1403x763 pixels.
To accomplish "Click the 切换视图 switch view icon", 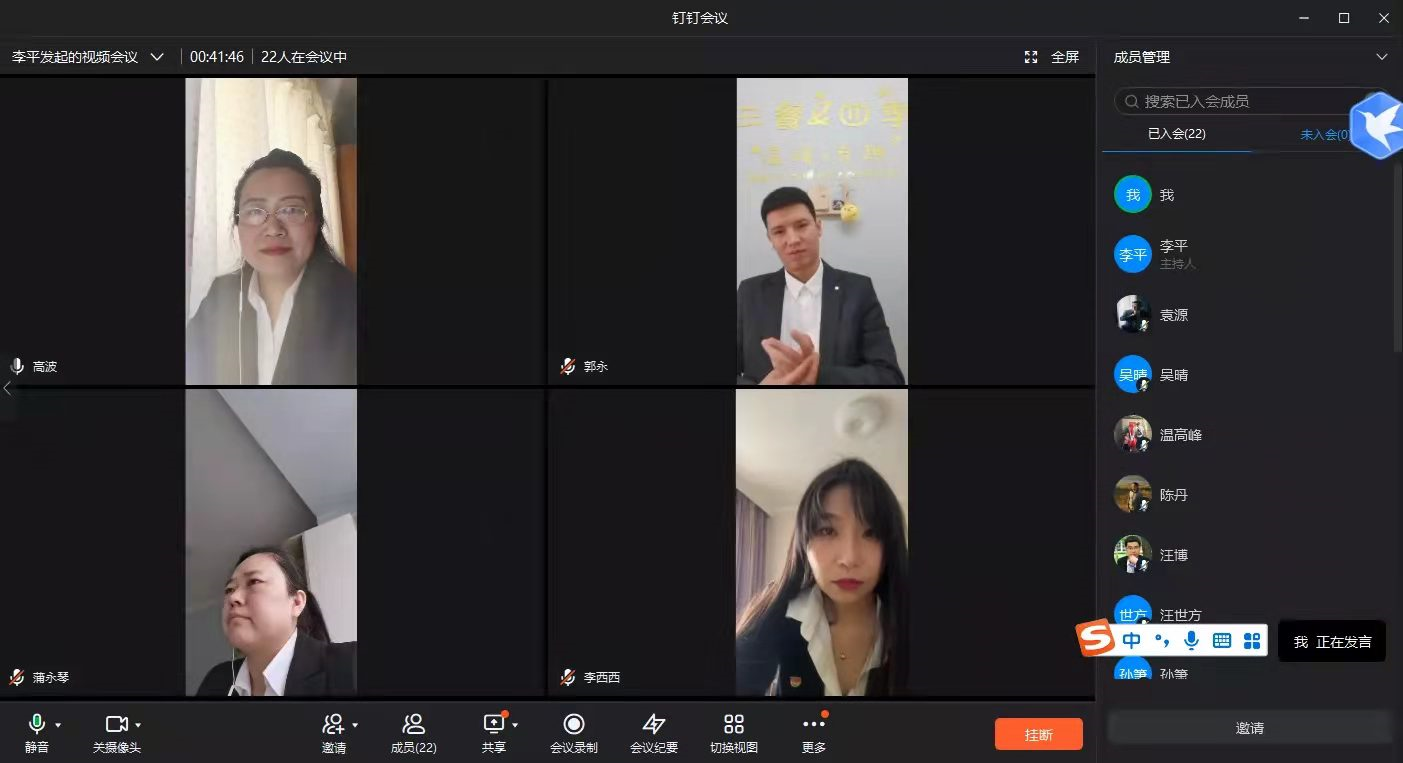I will point(733,725).
